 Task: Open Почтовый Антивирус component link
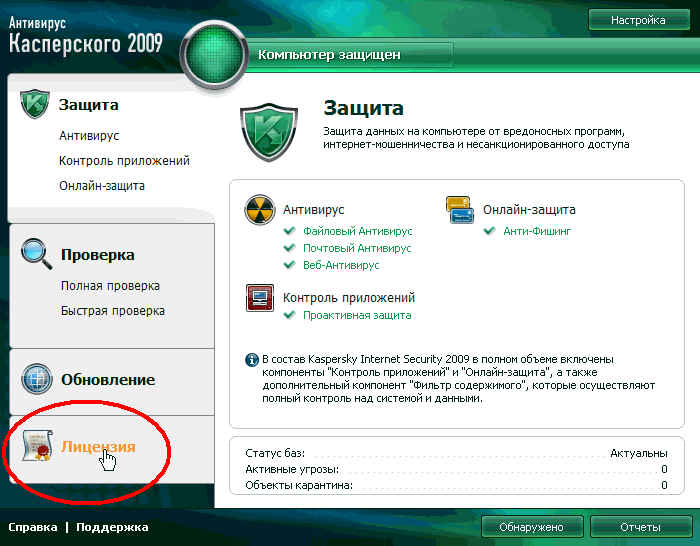357,248
